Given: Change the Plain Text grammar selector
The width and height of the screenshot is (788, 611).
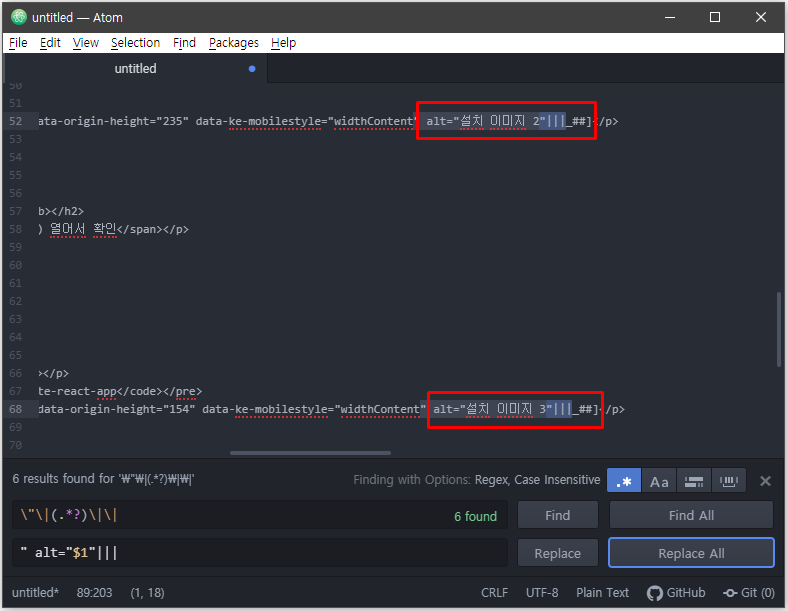Looking at the screenshot, I should coord(602,593).
